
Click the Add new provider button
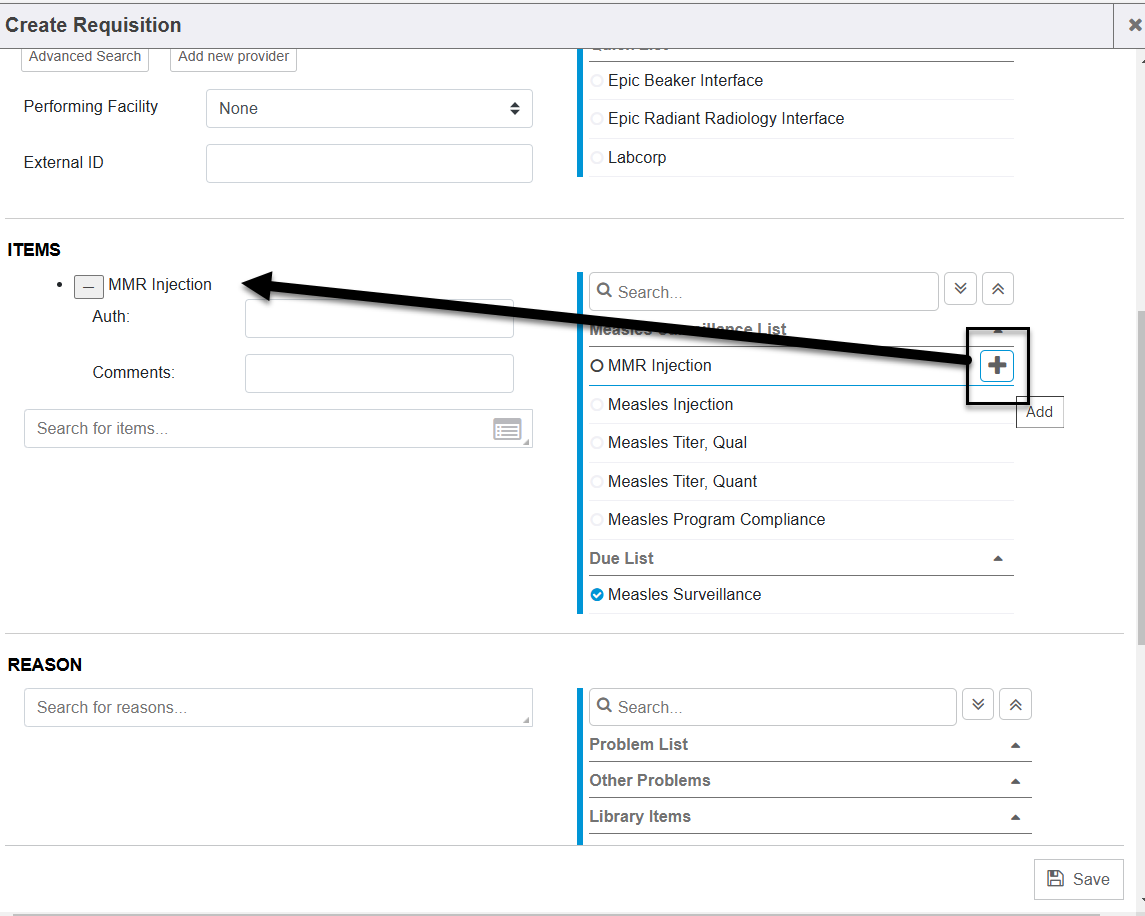[233, 57]
